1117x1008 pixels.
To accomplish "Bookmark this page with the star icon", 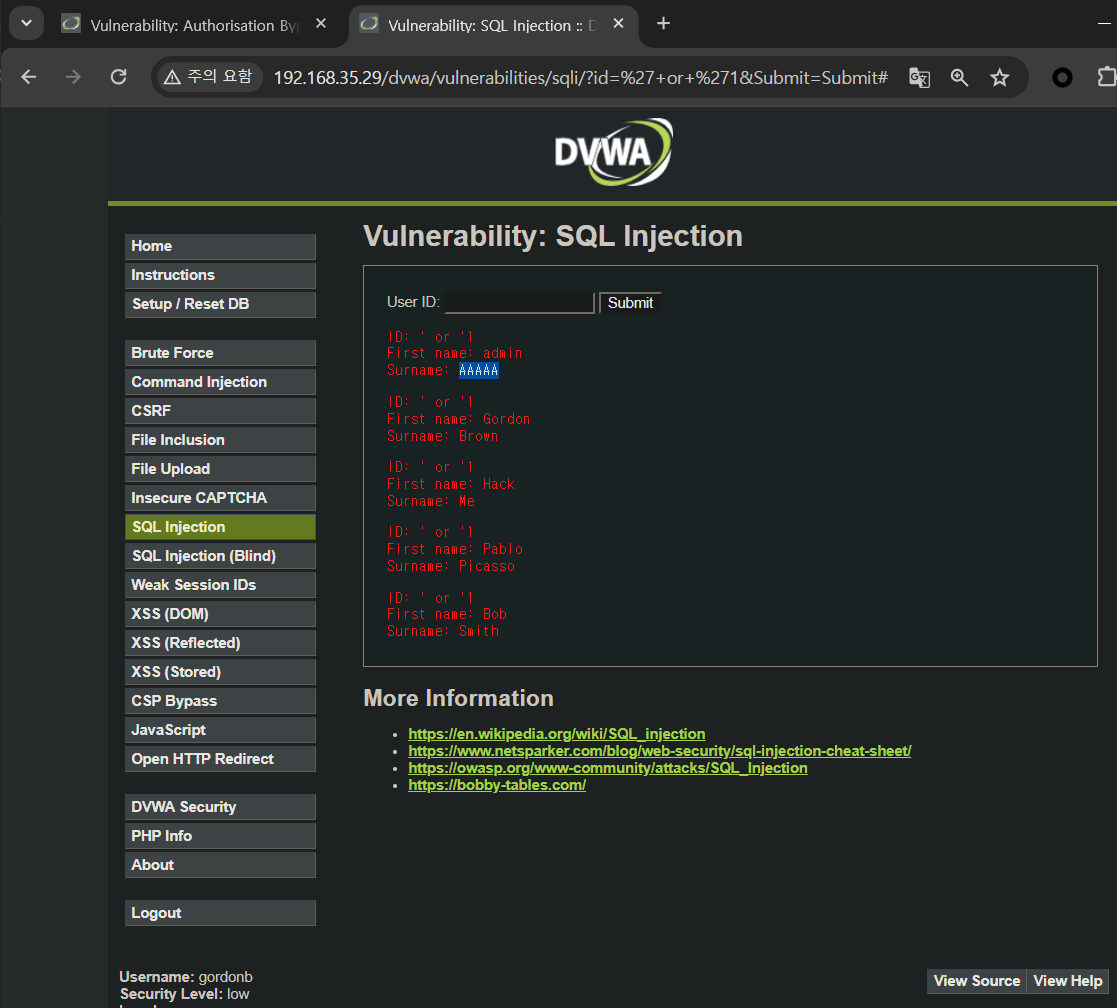I will [x=999, y=77].
